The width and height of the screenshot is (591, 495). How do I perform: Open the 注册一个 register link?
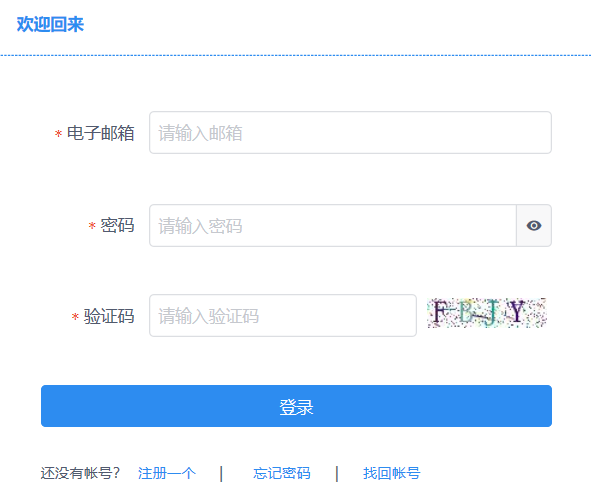(x=167, y=473)
